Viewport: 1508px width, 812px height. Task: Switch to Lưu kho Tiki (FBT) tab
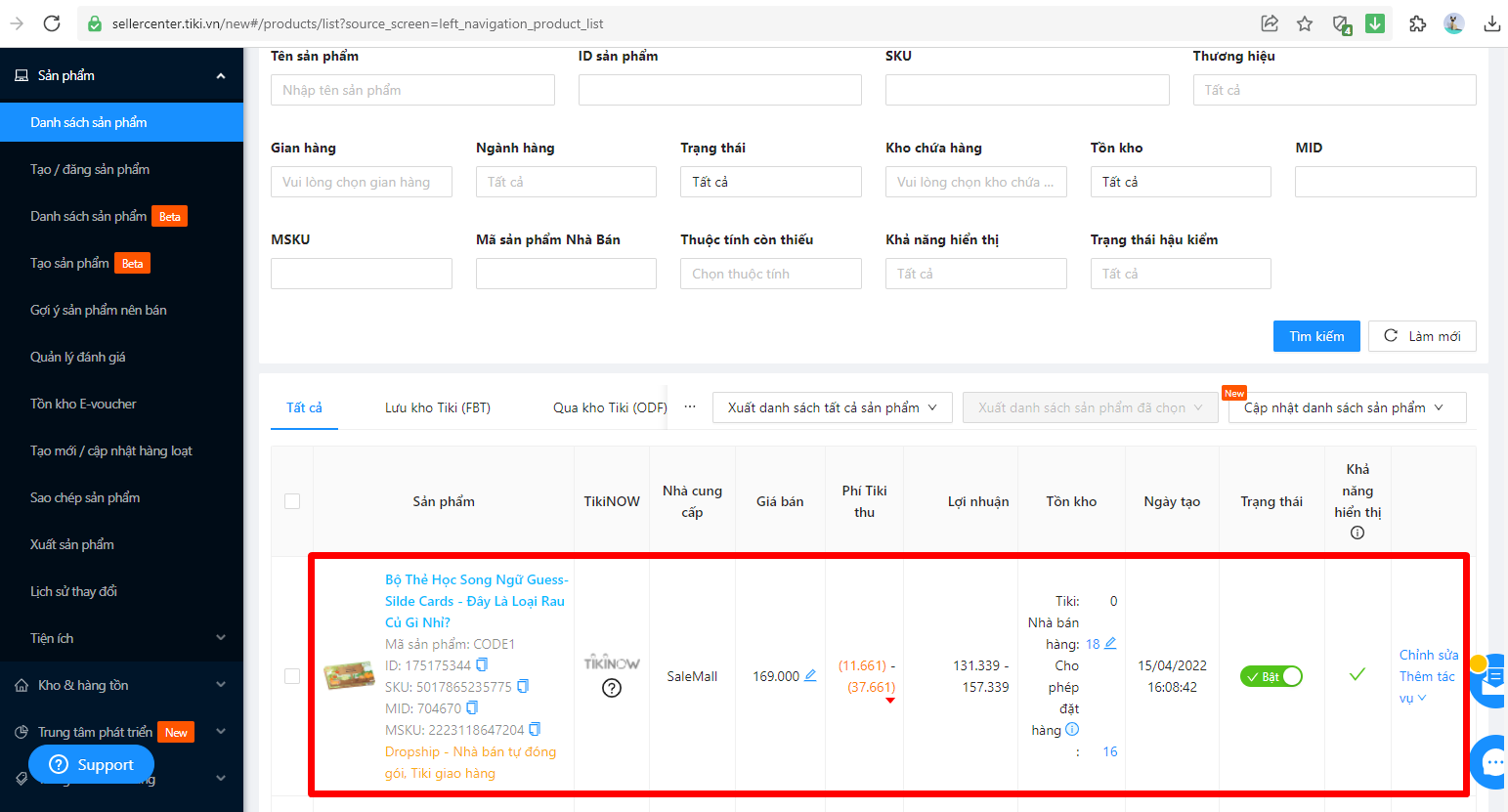438,407
